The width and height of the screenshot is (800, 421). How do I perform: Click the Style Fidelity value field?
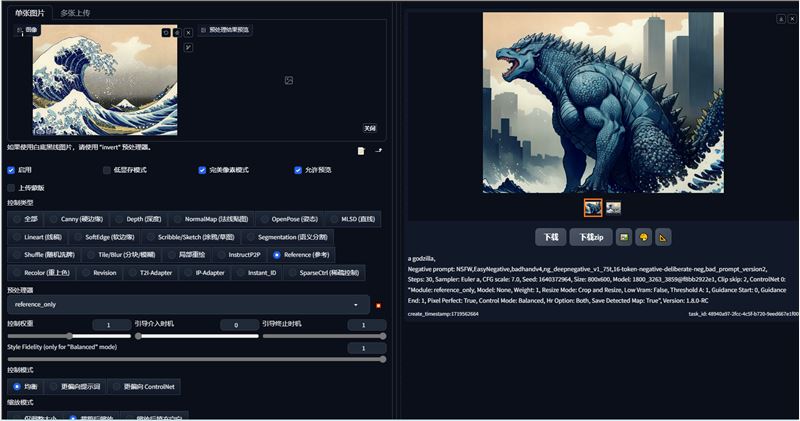(x=367, y=348)
